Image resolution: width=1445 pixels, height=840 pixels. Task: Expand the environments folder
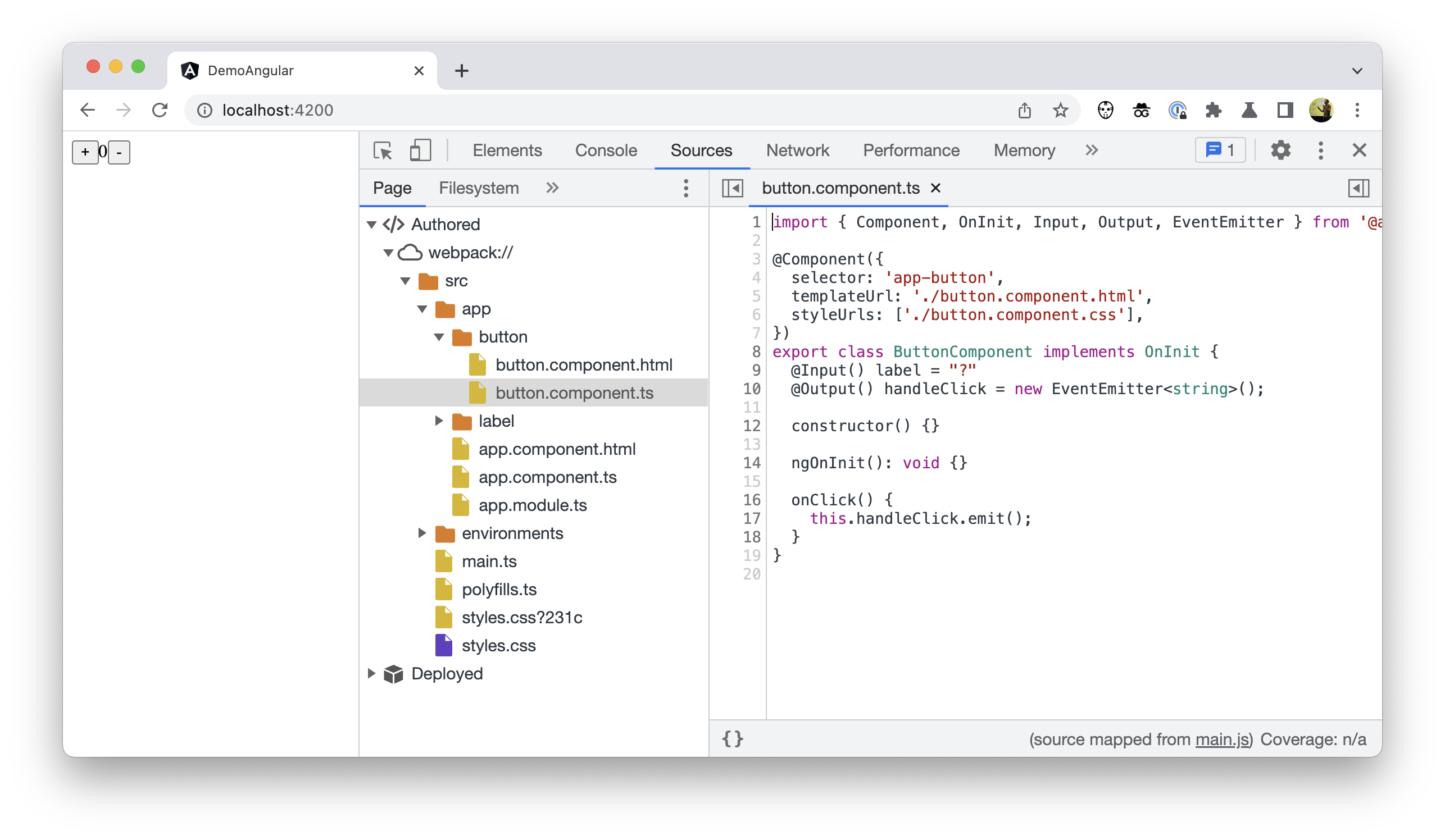click(x=423, y=533)
